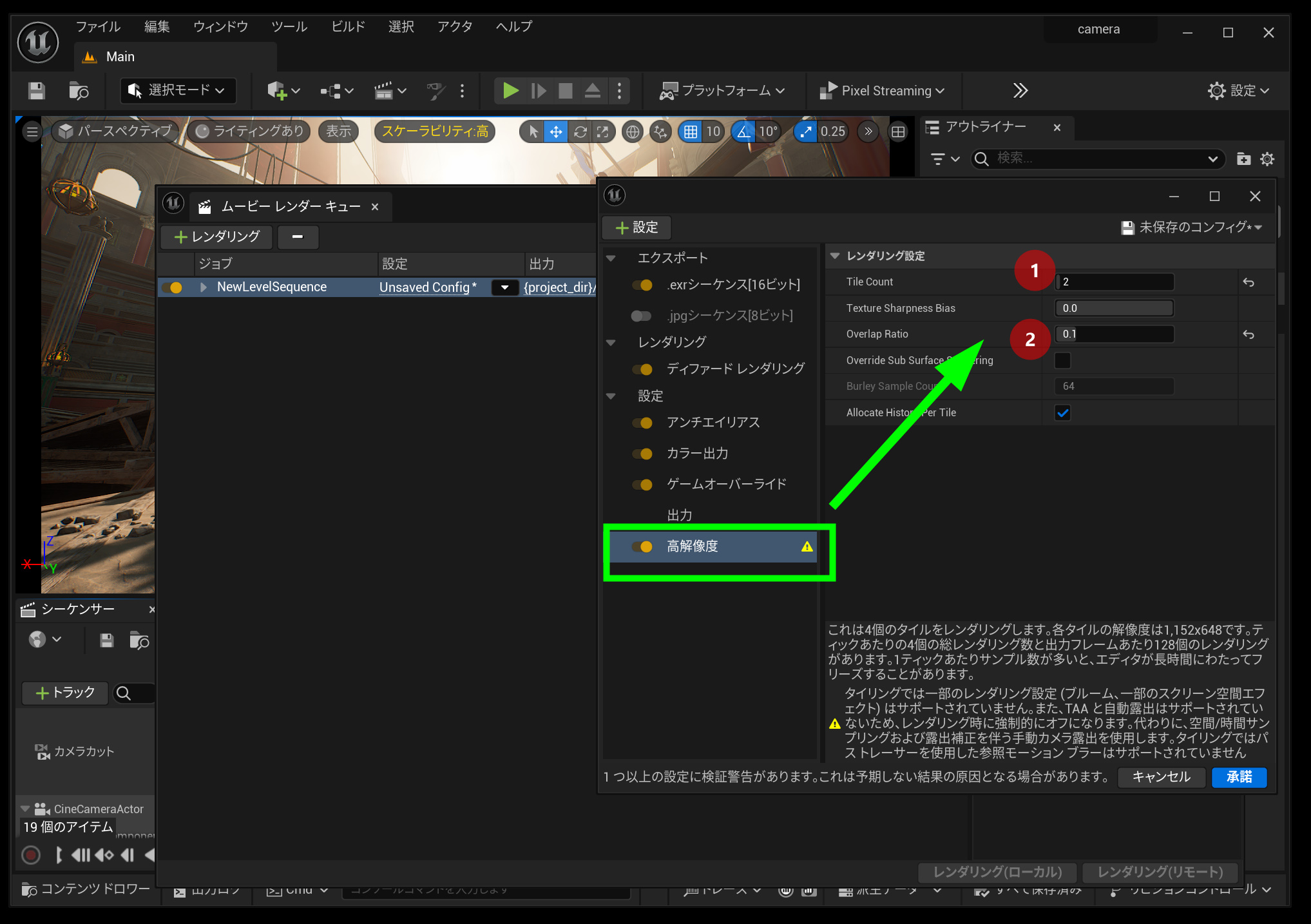The width and height of the screenshot is (1311, 924).
Task: Open the ビルド menu
Action: (x=348, y=27)
